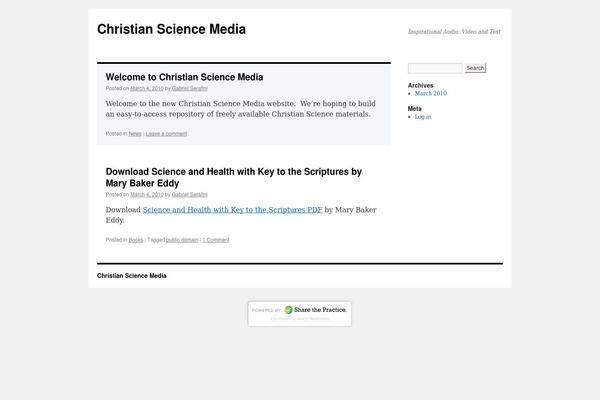Open the Books category
Screen dimensions: 600x400
point(136,240)
